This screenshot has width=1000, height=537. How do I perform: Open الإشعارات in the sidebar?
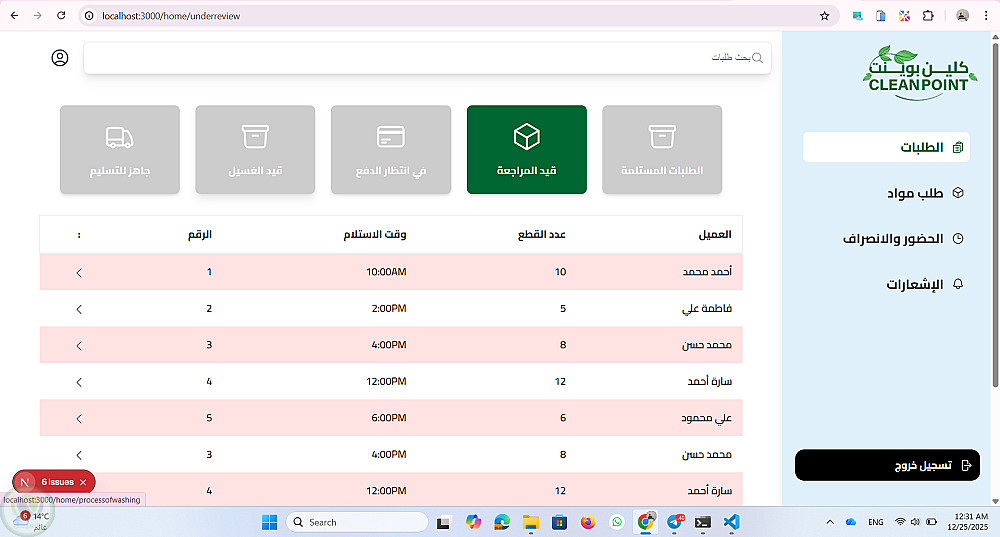tap(924, 284)
